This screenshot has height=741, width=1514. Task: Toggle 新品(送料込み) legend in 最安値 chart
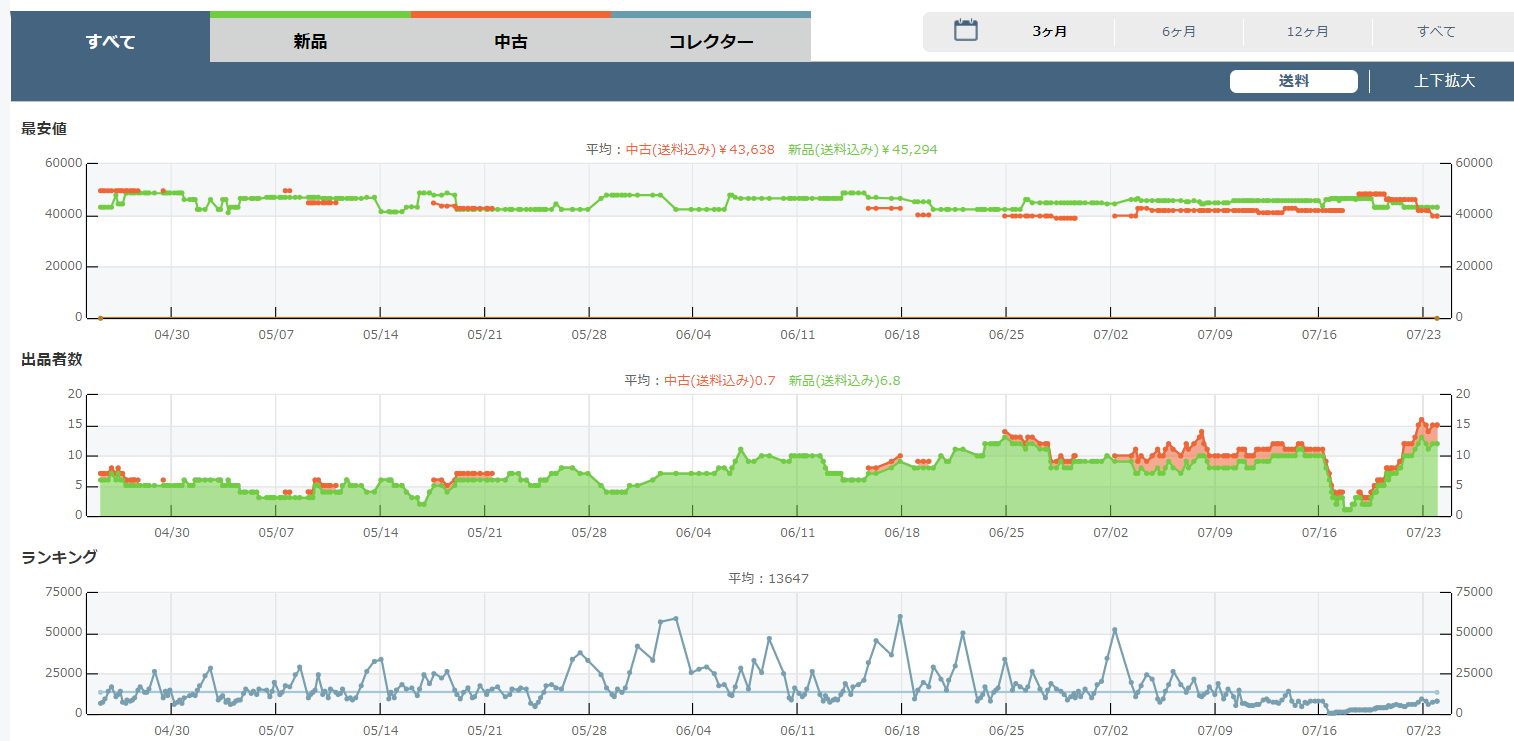(862, 149)
